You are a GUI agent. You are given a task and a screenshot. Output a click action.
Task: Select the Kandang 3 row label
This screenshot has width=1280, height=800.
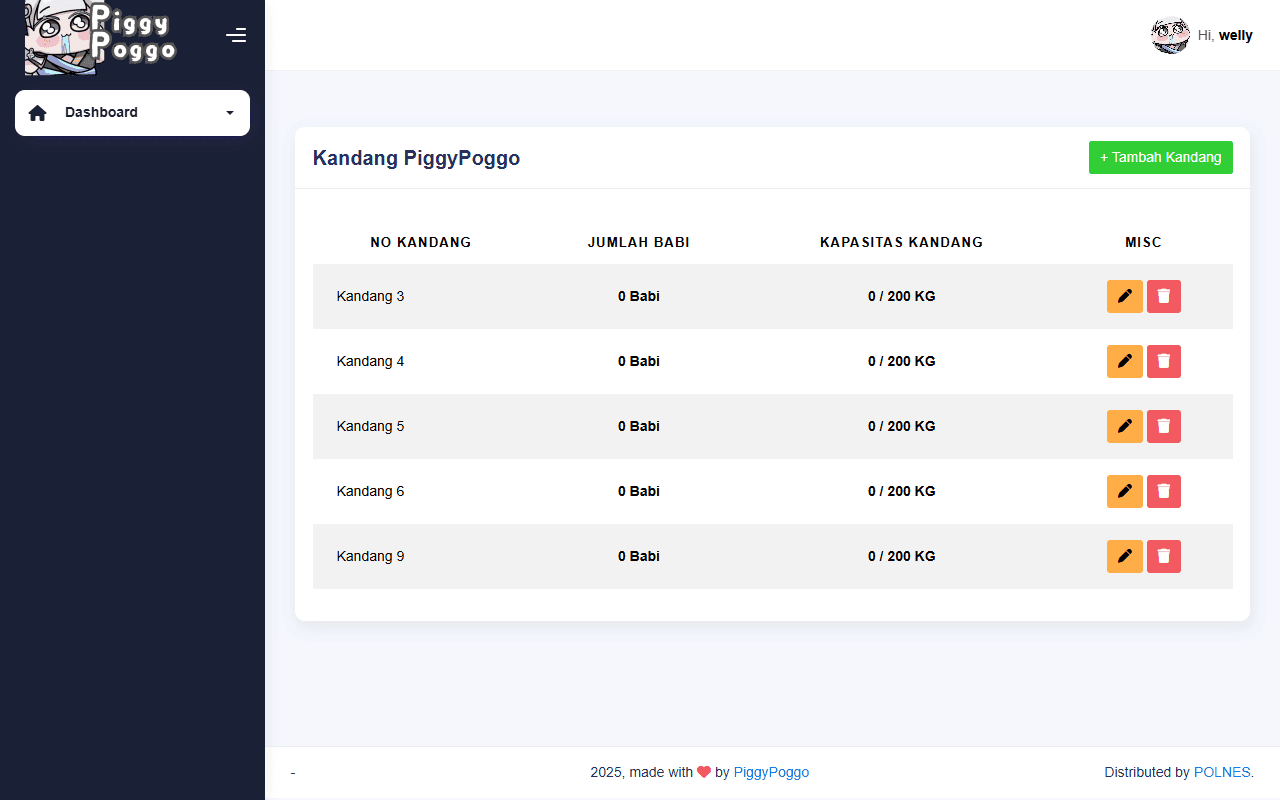coord(371,296)
